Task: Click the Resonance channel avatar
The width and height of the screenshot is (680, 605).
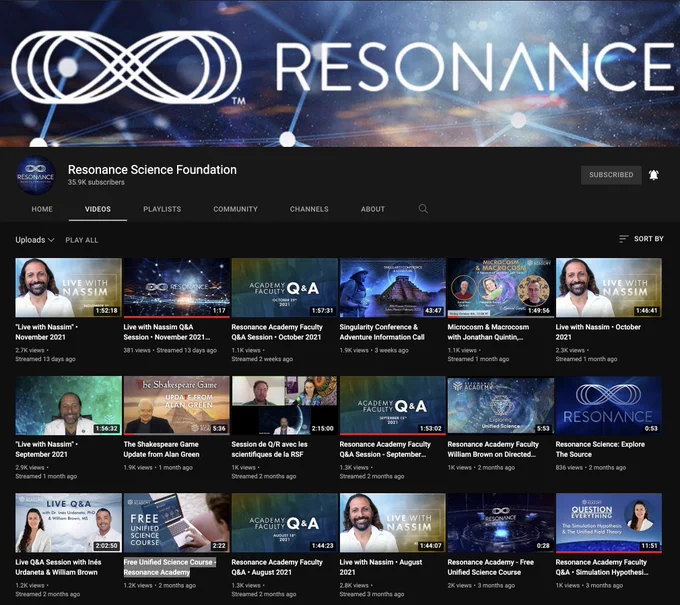Action: (36, 175)
